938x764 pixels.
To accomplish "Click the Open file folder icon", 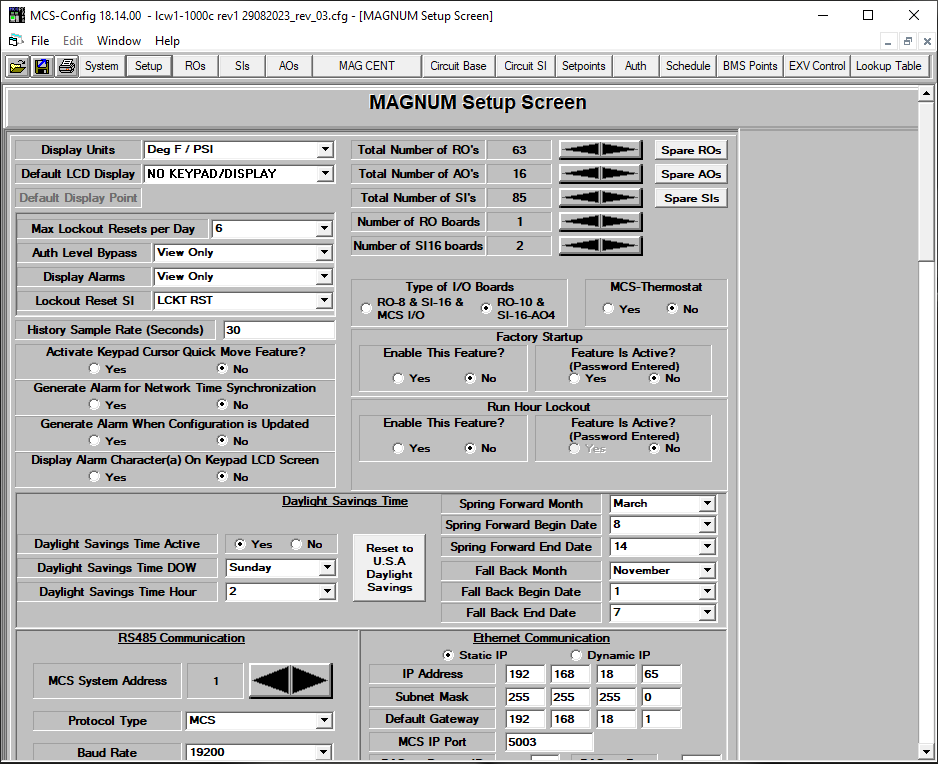I will pos(18,66).
